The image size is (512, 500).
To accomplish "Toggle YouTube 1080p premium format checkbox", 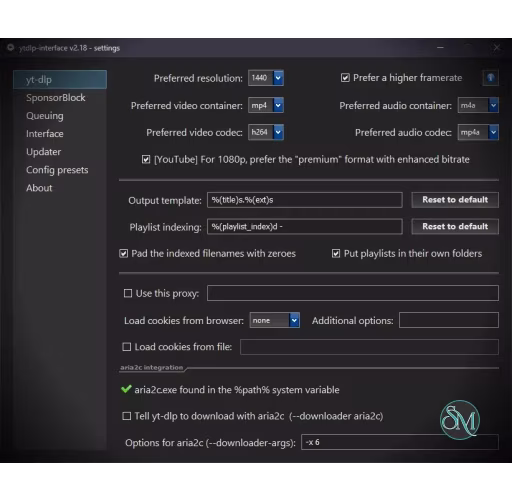I will (146, 159).
